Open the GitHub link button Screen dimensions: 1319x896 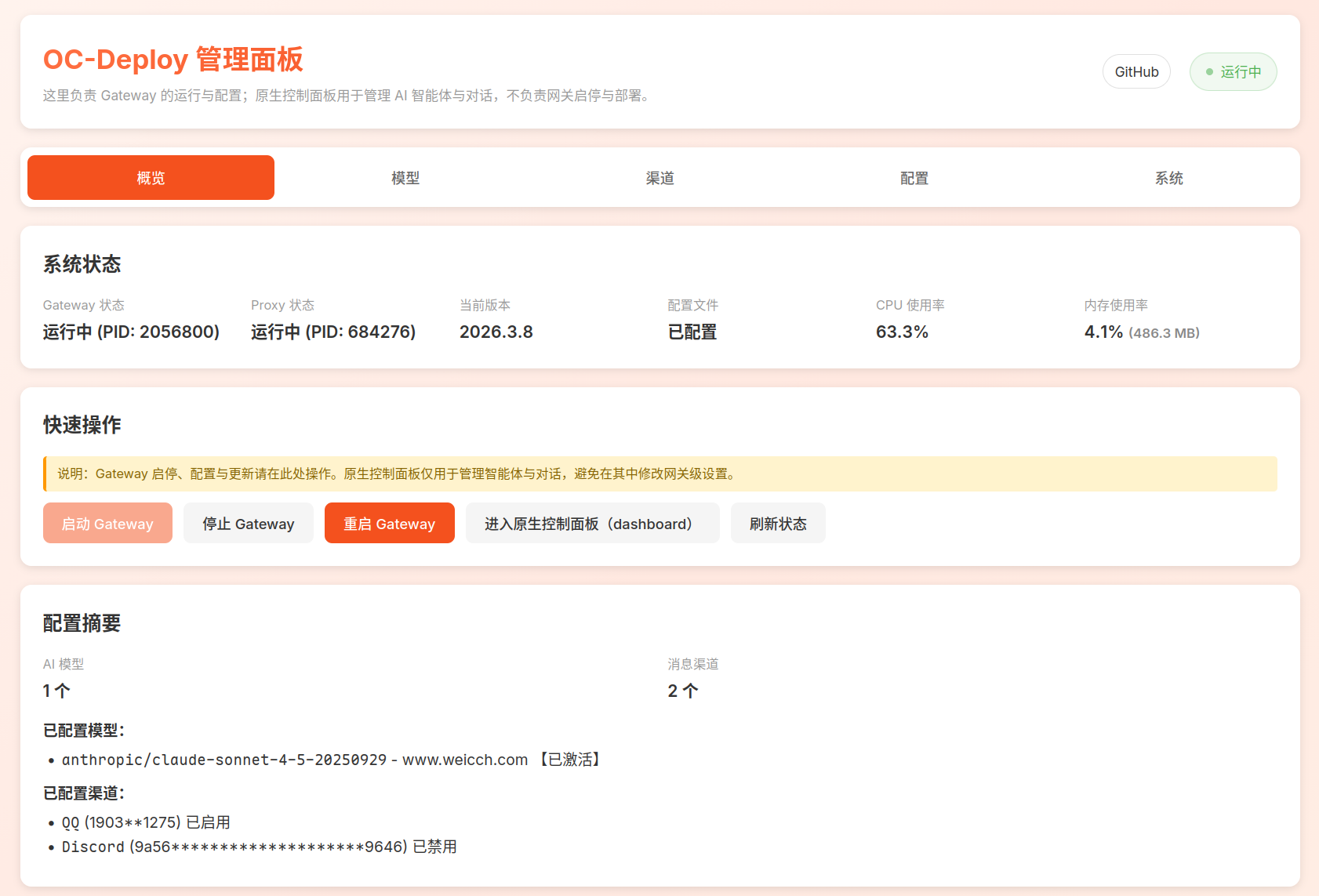[1136, 72]
